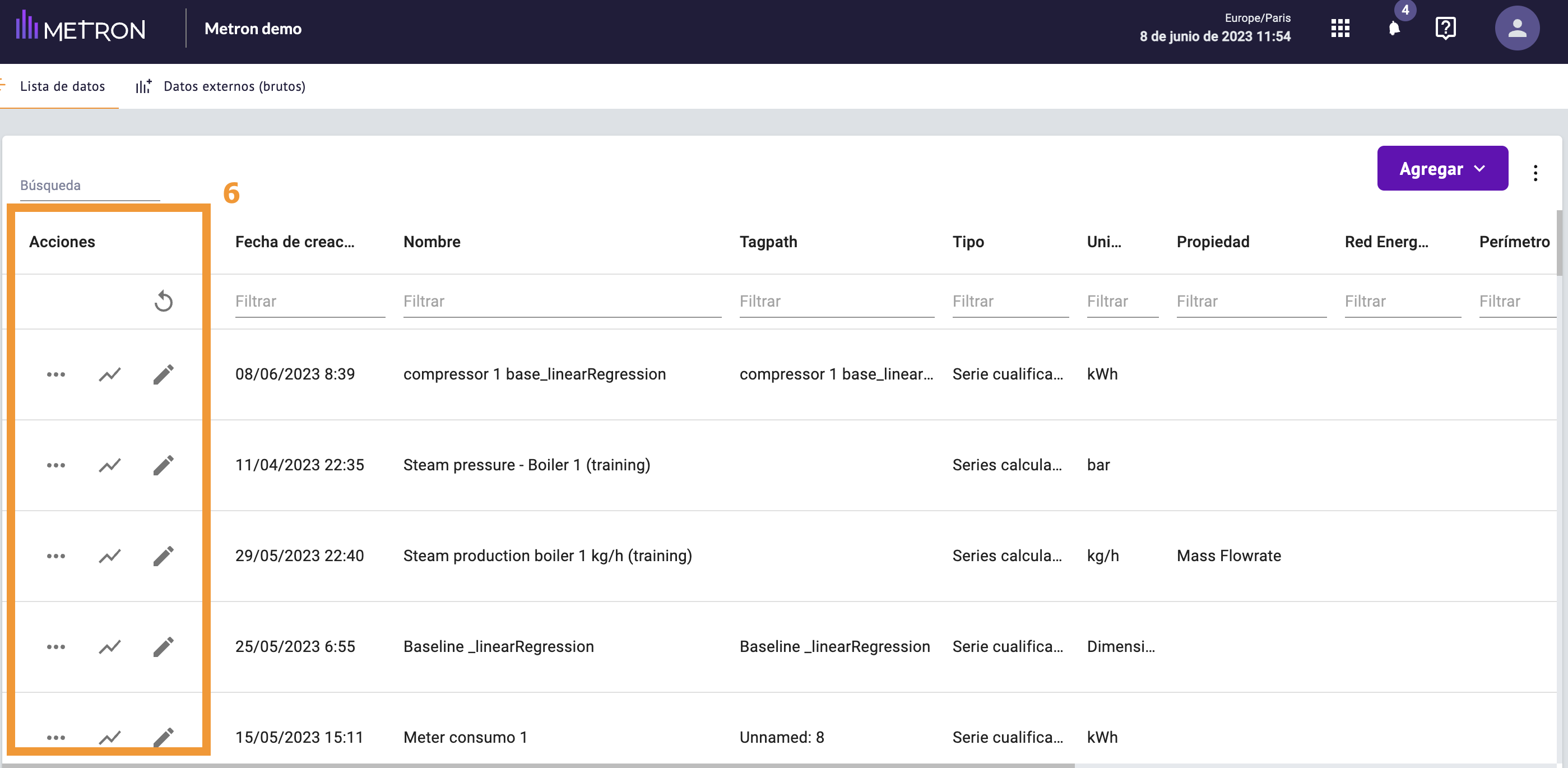
Task: Edit Baseline _linearRegression row
Action: (163, 647)
